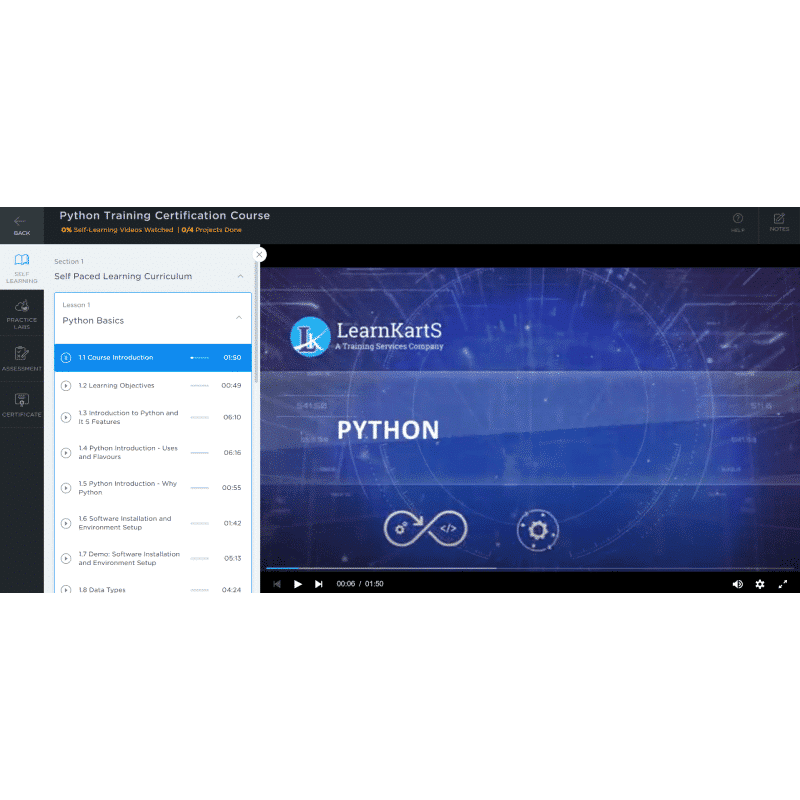
Task: Click play icon beside 1.8 Data Types
Action: 66,589
